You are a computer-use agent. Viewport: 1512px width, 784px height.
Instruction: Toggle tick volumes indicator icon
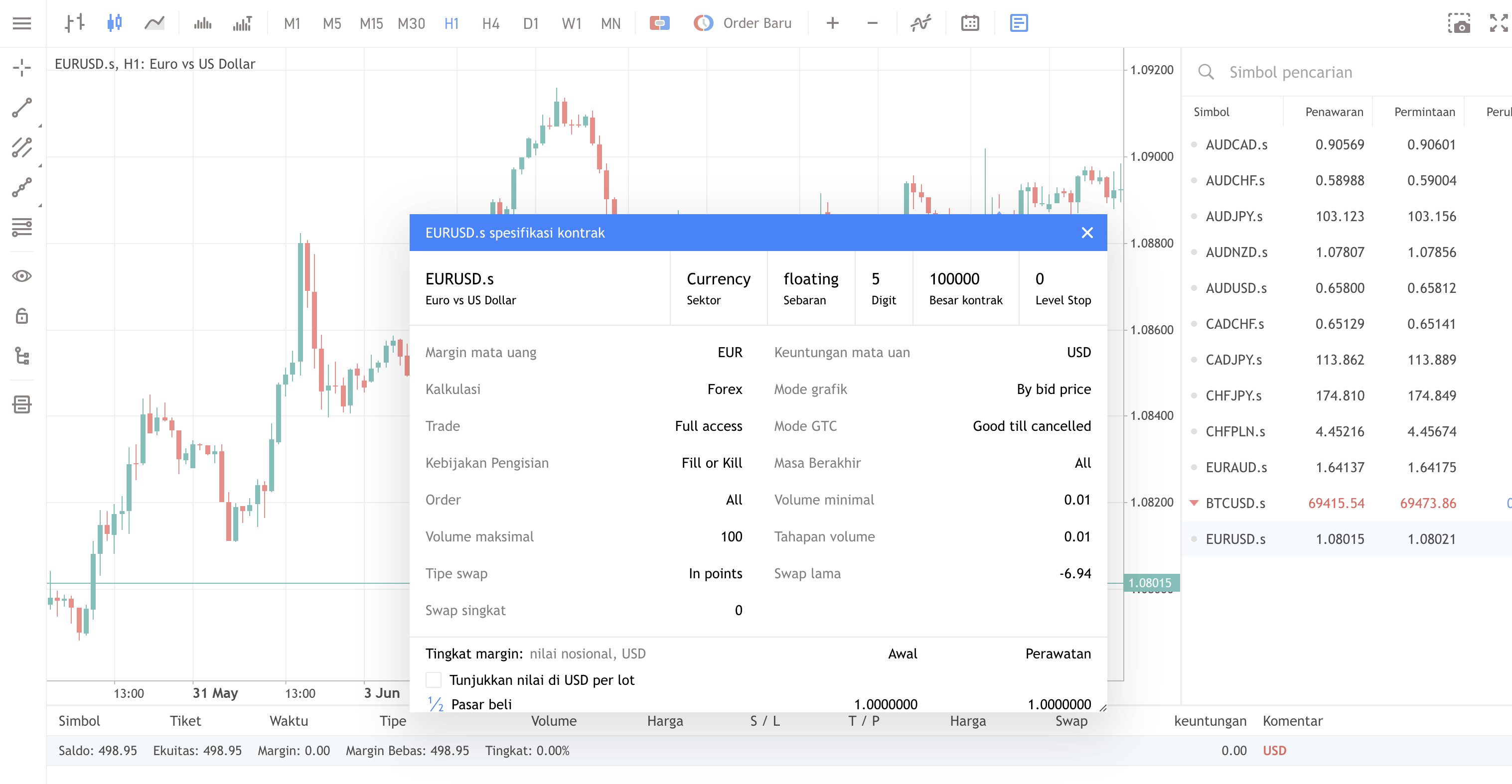coord(202,23)
